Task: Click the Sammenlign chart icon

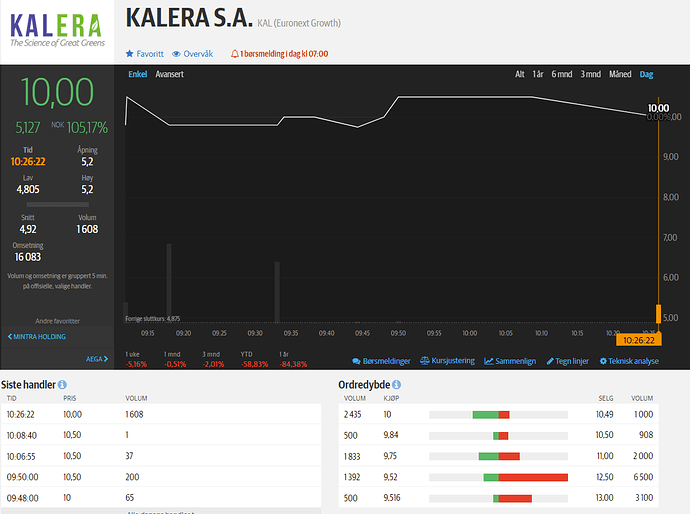Action: coord(488,361)
